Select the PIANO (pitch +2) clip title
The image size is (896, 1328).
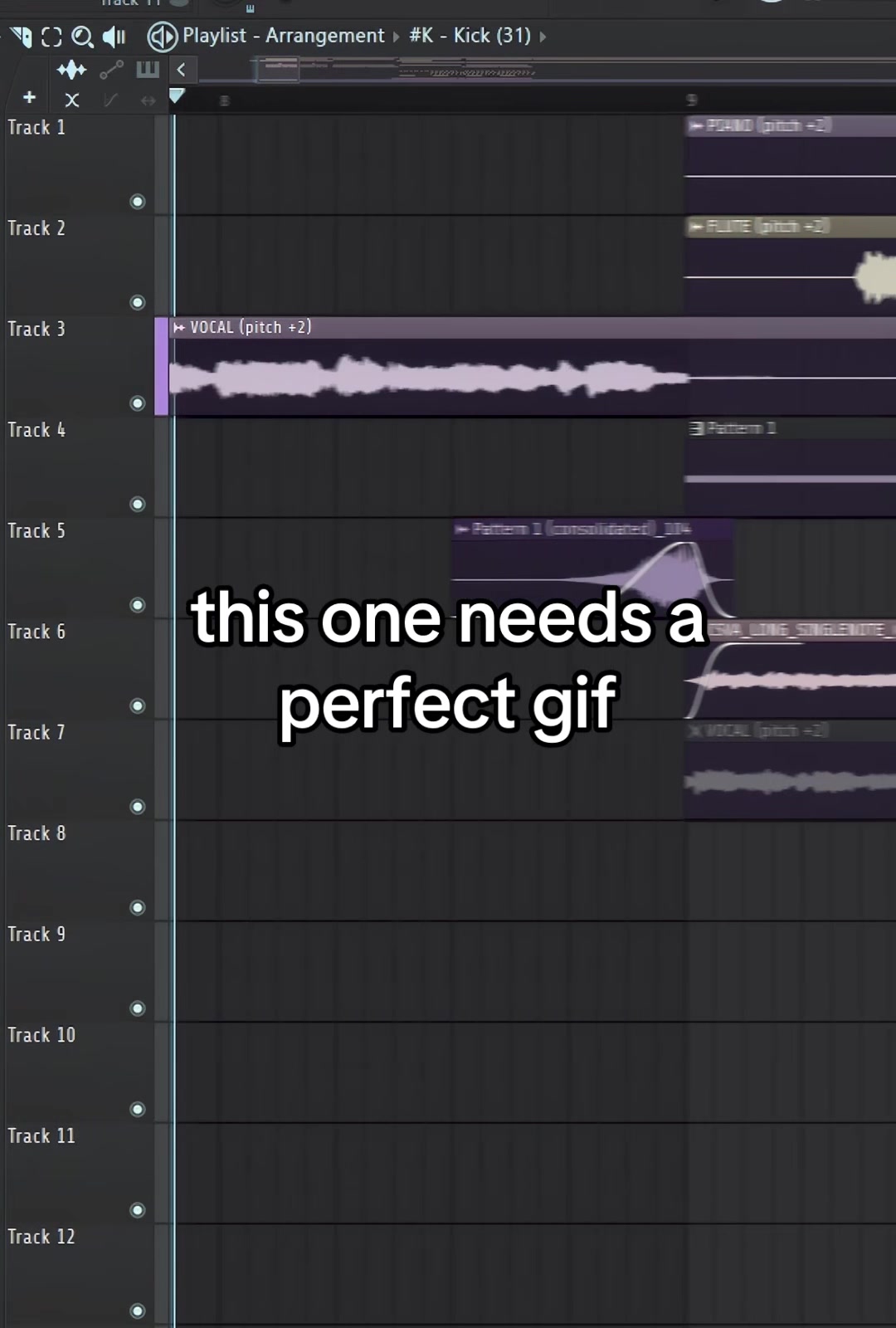click(x=768, y=126)
